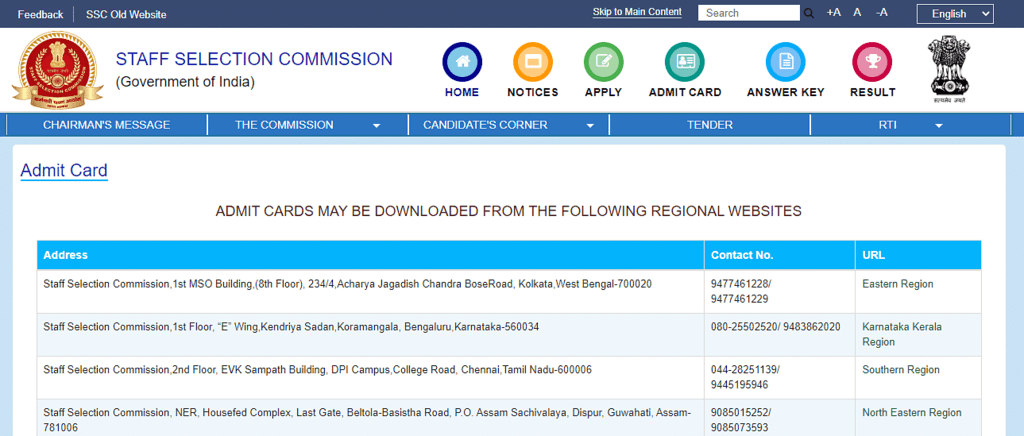Viewport: 1024px width, 436px height.
Task: Open THE COMMISSION menu item
Action: click(x=284, y=125)
